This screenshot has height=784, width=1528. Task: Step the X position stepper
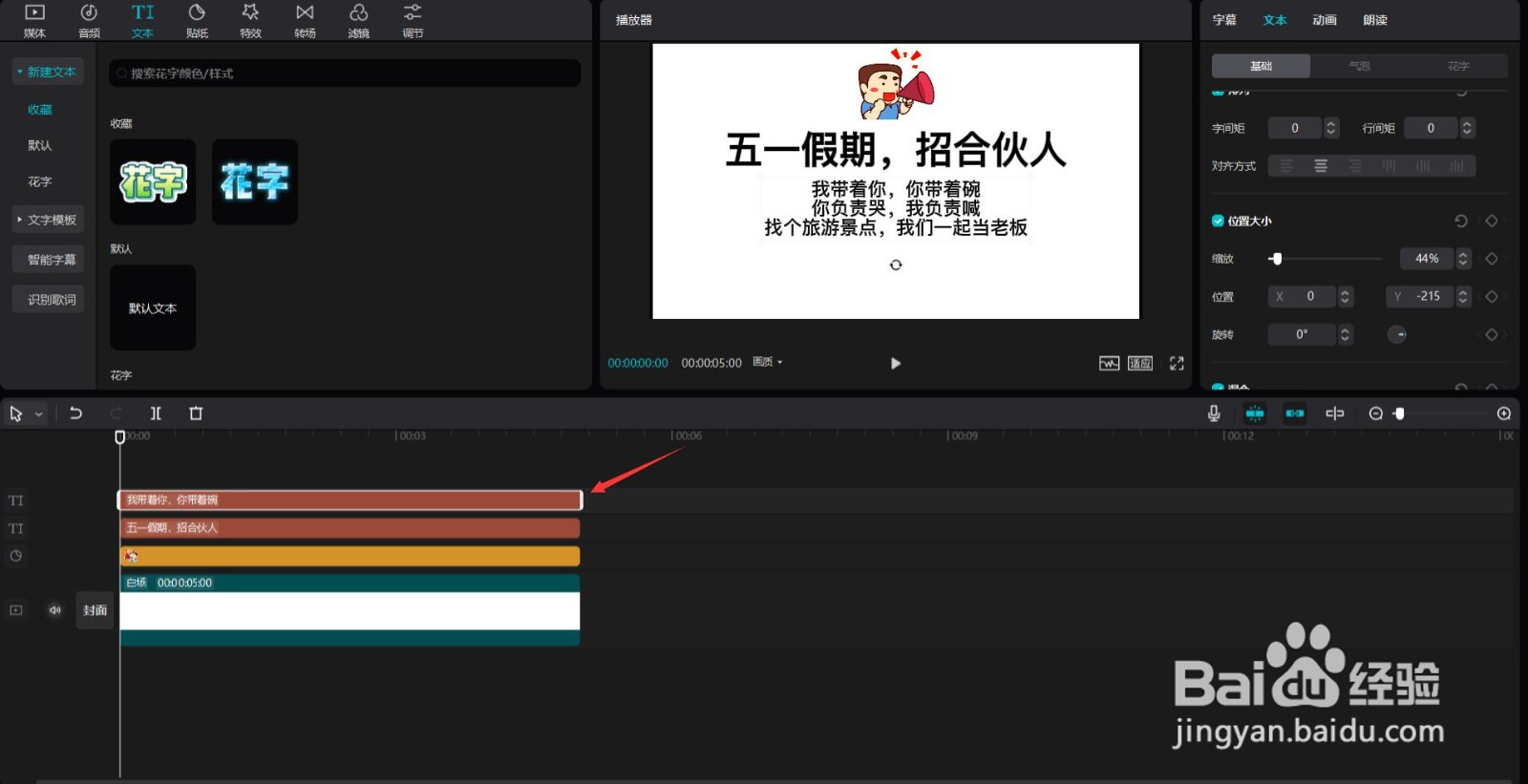[1345, 297]
